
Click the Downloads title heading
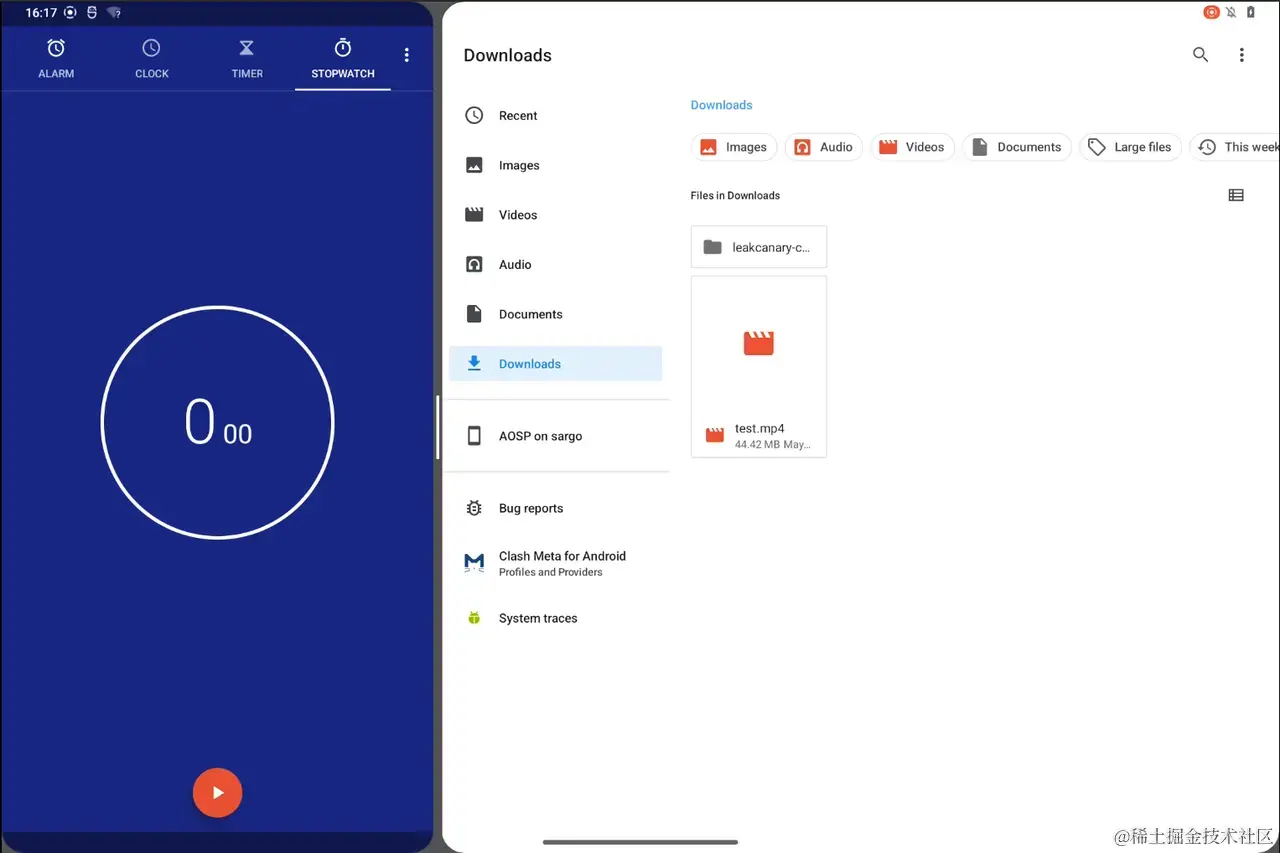(508, 55)
